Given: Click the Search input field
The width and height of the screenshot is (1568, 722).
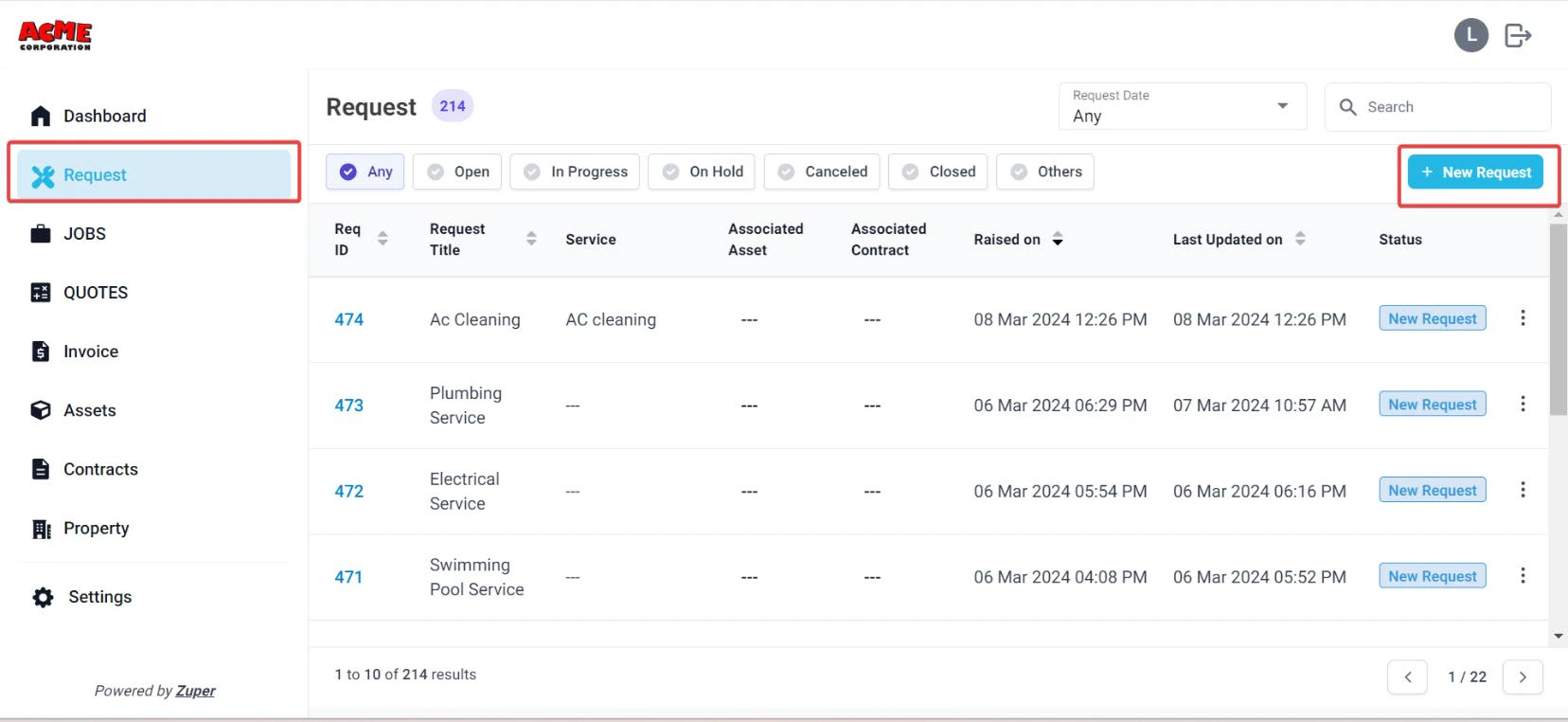Looking at the screenshot, I should pyautogui.click(x=1437, y=107).
